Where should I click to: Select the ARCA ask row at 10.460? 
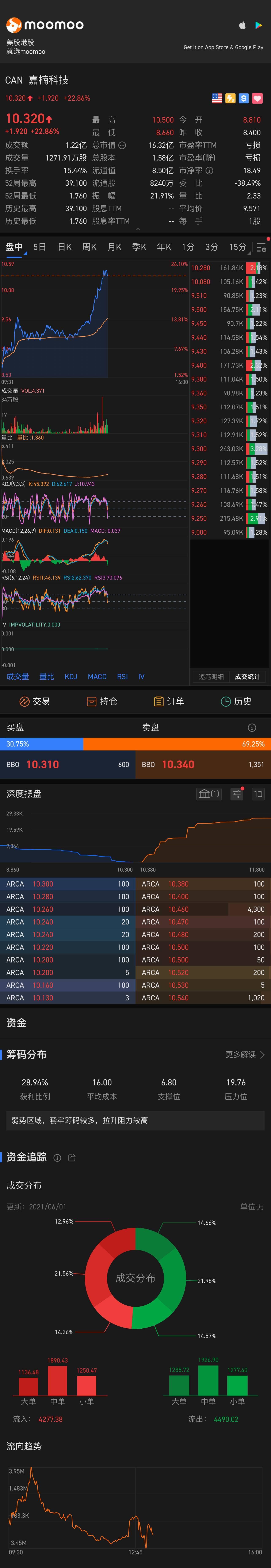coord(203,909)
